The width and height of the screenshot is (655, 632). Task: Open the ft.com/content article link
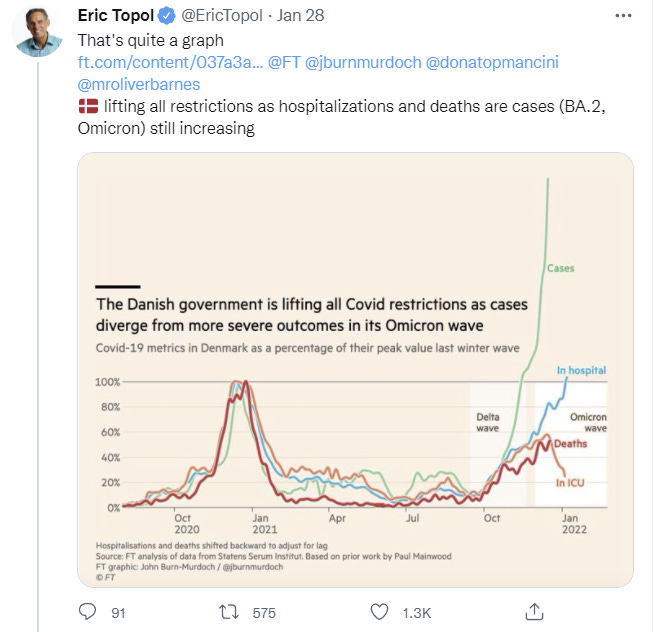(x=170, y=62)
